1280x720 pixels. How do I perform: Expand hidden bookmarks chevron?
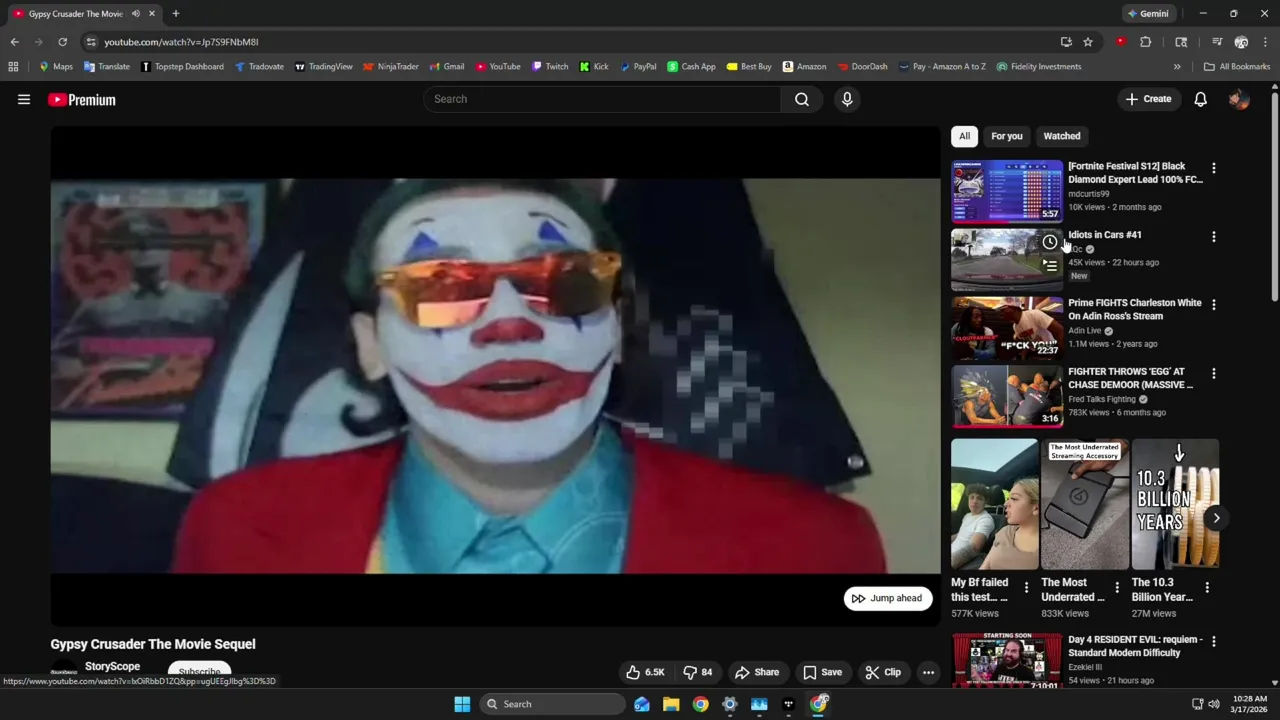pyautogui.click(x=1177, y=67)
